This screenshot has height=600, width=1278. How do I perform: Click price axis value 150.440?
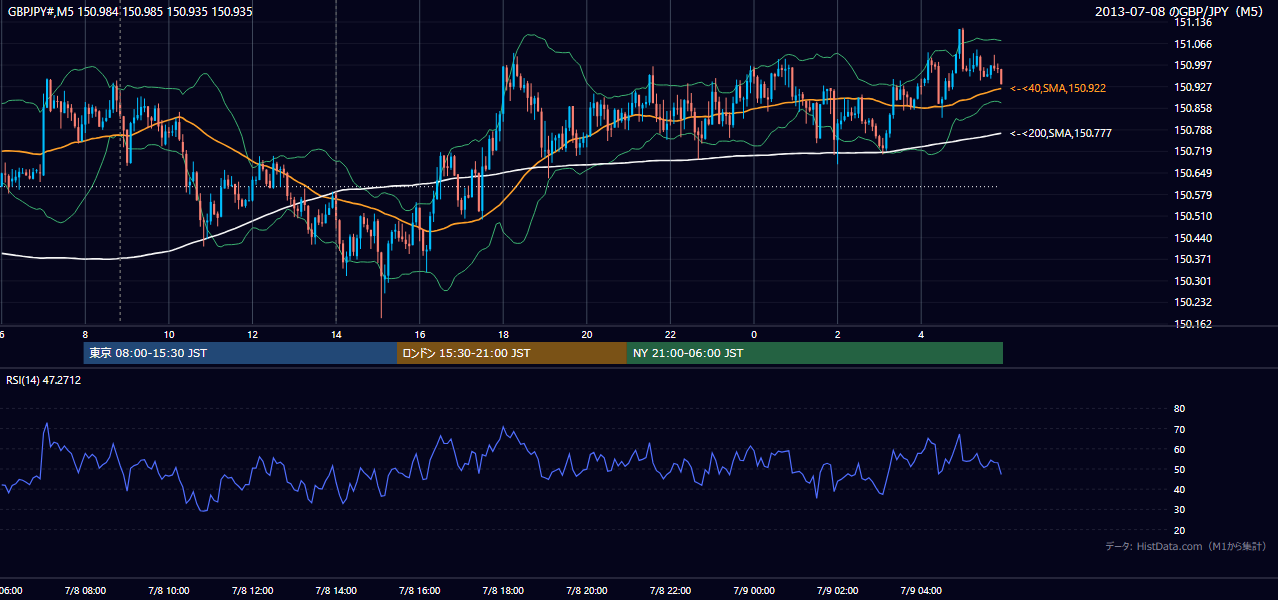coord(1193,238)
